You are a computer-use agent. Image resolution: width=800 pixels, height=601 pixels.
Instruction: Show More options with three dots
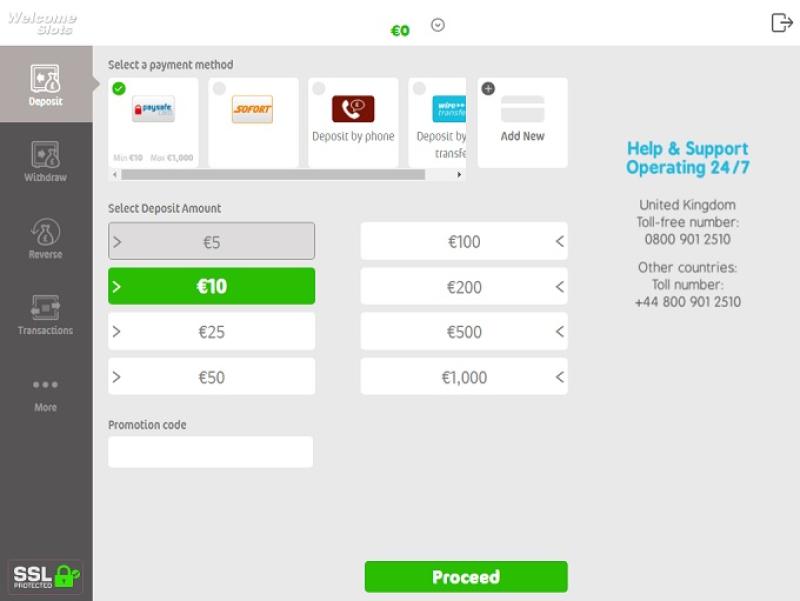(x=45, y=385)
